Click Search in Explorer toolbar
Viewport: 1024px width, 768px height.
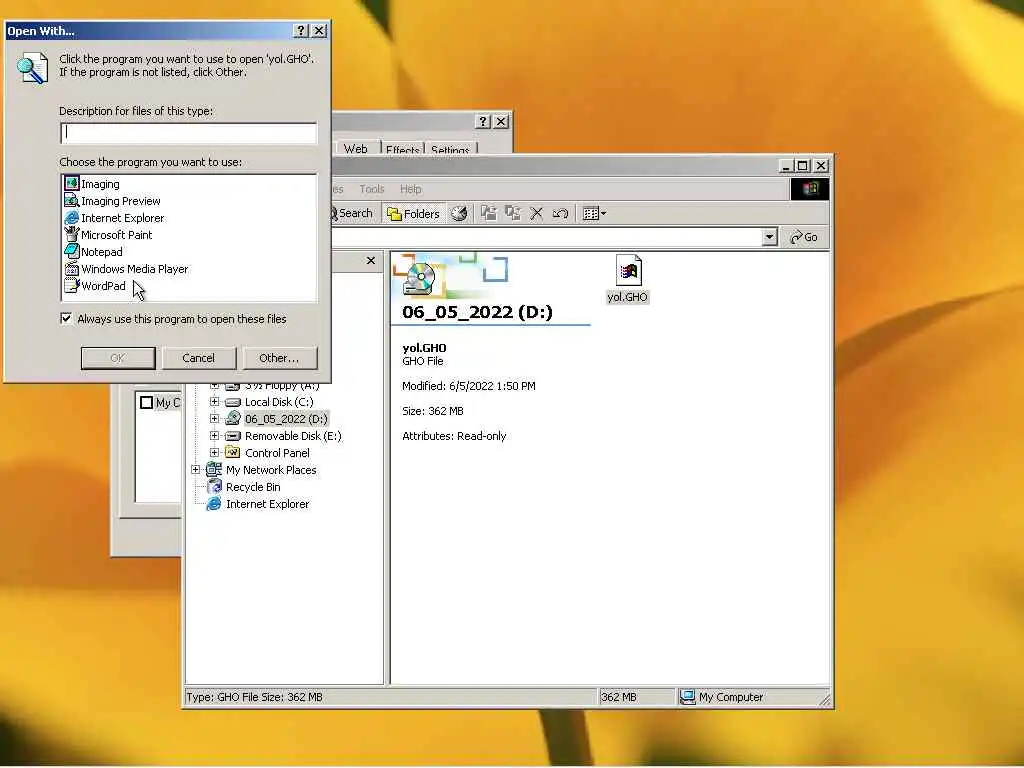pyautogui.click(x=353, y=214)
